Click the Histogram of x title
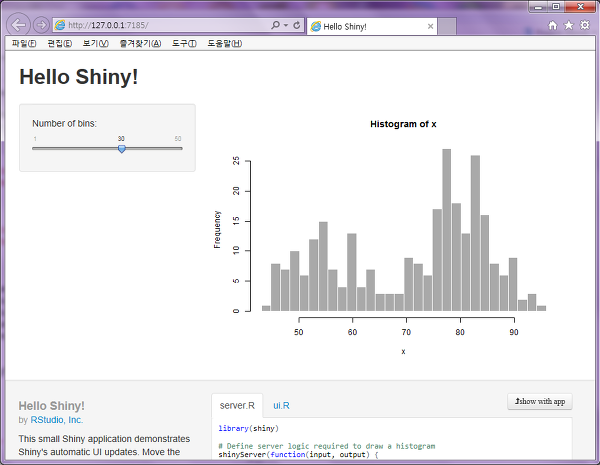The image size is (600, 465). pyautogui.click(x=403, y=124)
